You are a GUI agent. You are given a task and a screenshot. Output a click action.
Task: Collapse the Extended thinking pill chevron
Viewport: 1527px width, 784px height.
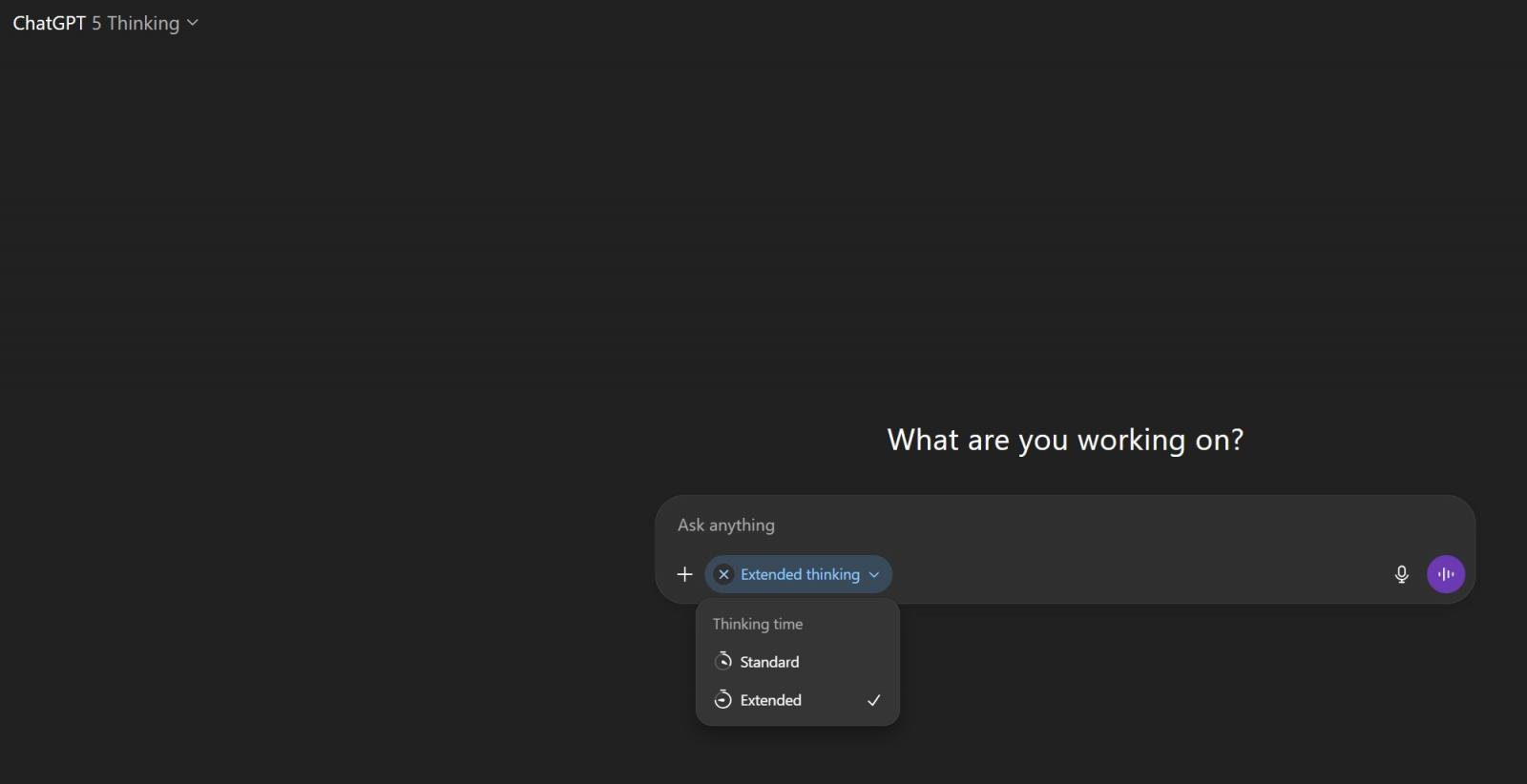click(874, 574)
